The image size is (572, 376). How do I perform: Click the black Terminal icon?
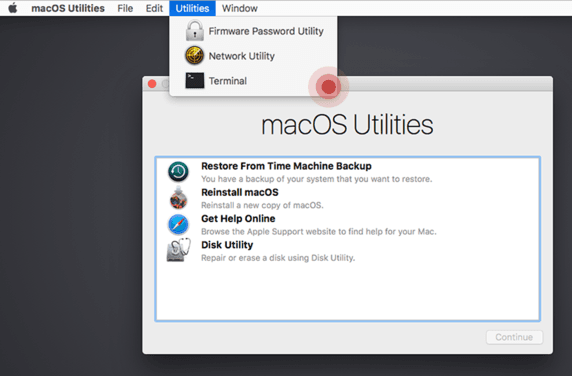tap(194, 81)
